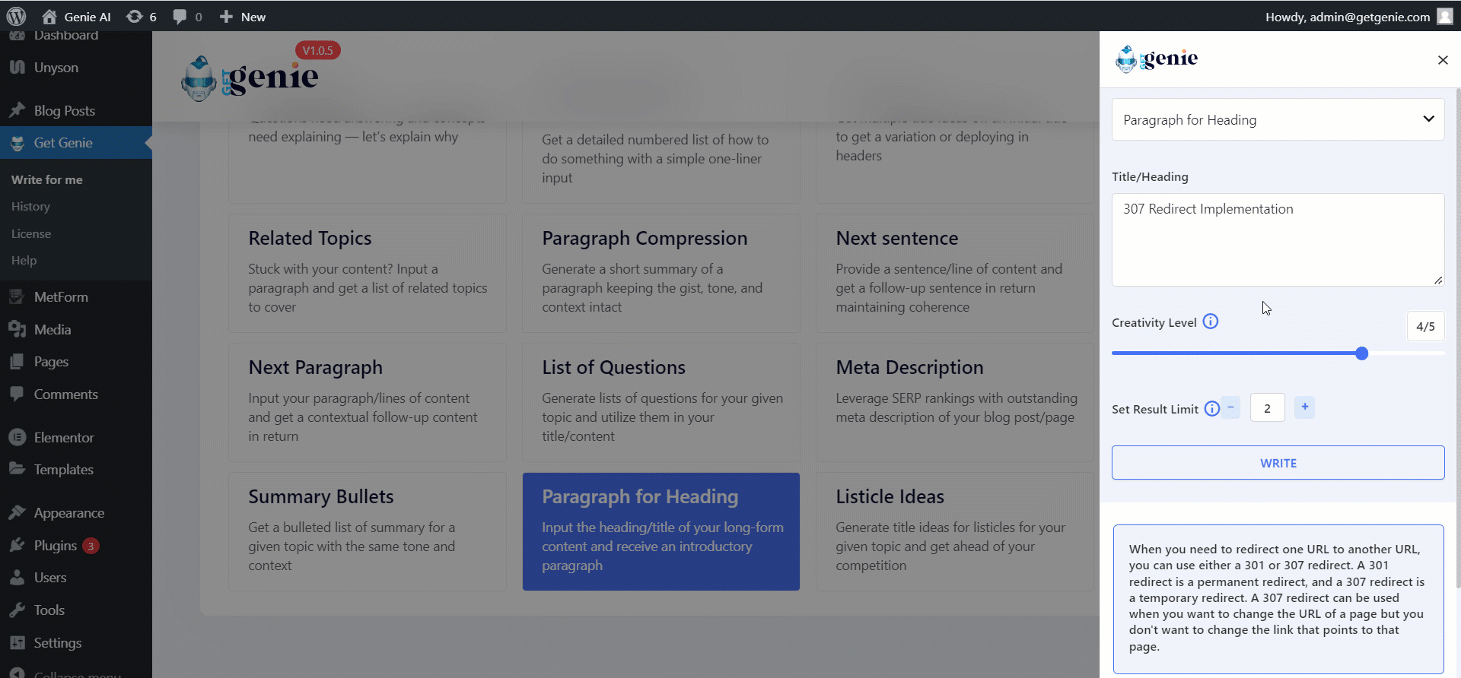Adjust the Creativity Level slider handle
The height and width of the screenshot is (678, 1461).
pos(1361,353)
